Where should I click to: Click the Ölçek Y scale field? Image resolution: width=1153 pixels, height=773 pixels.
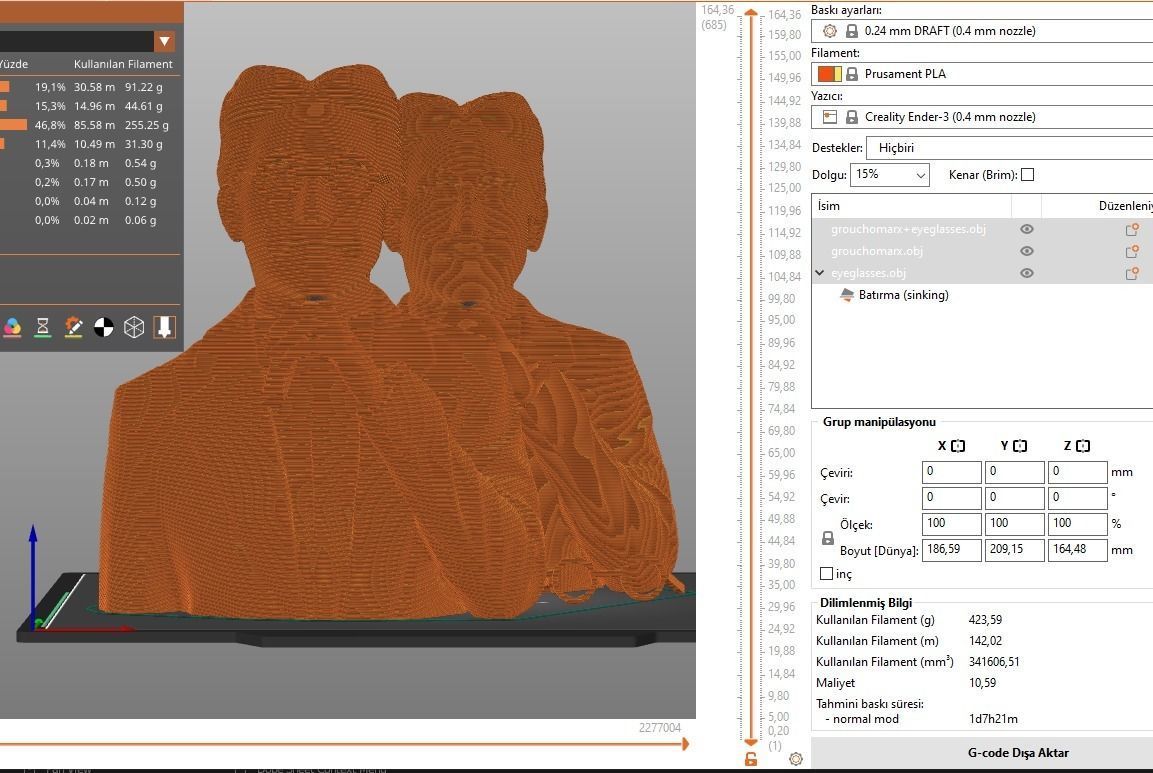[x=1015, y=524]
